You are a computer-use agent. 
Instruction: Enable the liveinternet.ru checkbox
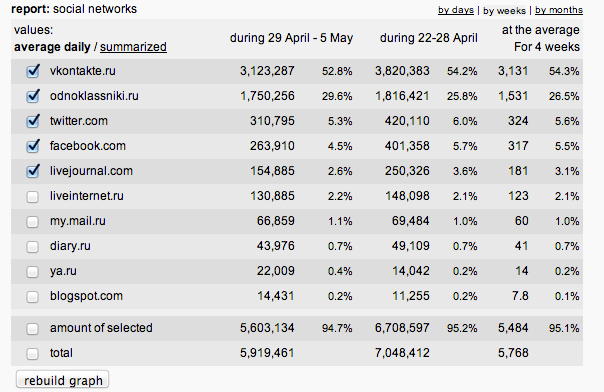[x=32, y=197]
